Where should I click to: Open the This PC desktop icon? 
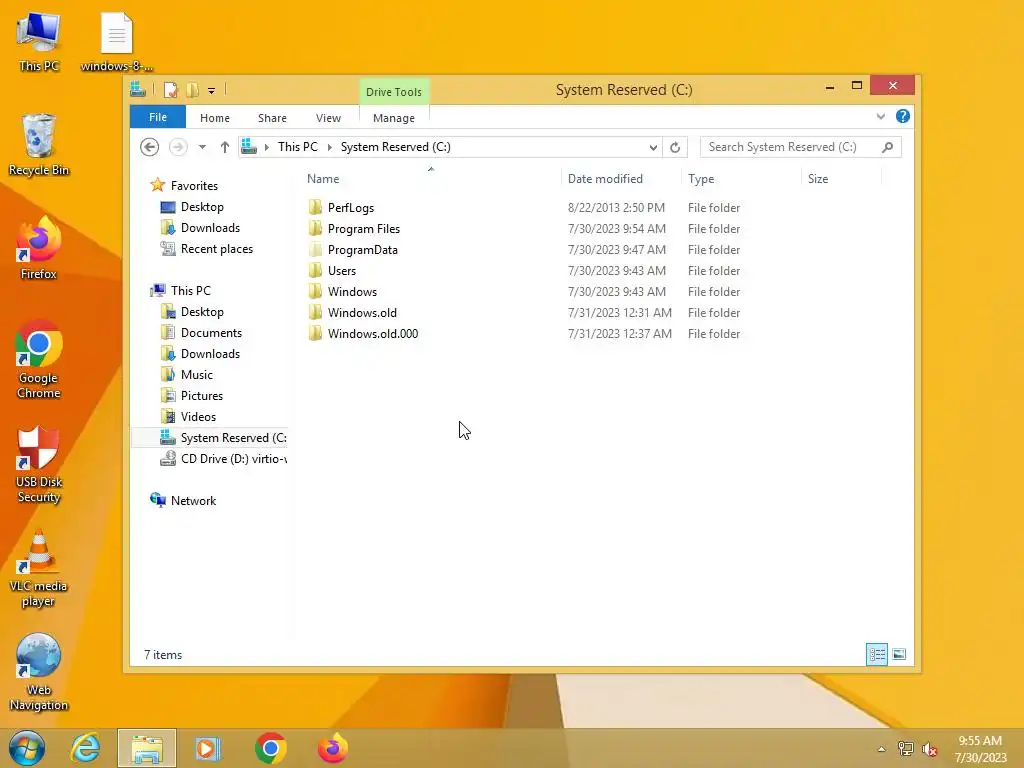point(39,40)
